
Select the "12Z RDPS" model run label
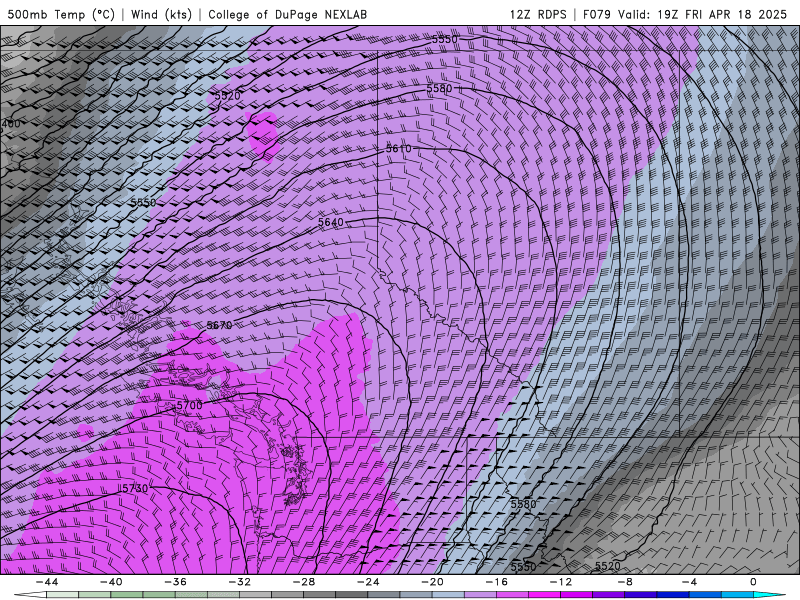(538, 14)
